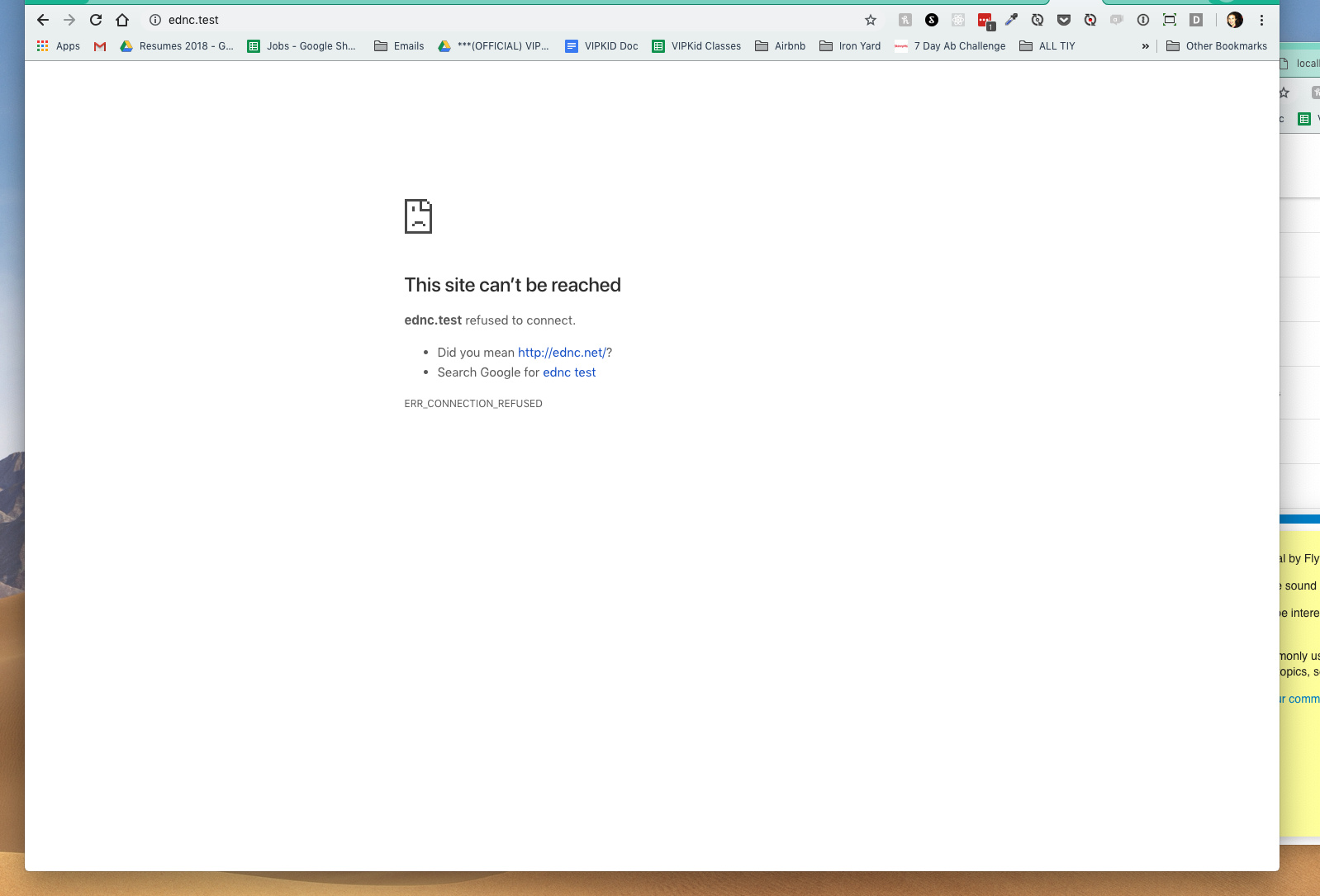Open the Apps shortcut in bookmarks bar
This screenshot has height=896, width=1320.
(59, 46)
